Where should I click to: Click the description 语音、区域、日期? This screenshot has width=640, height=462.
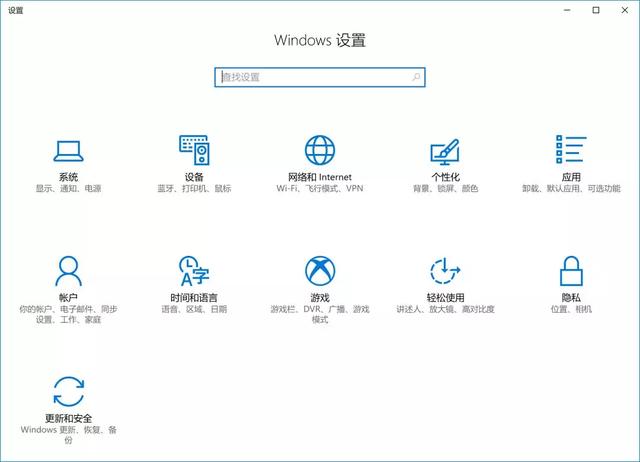[x=194, y=309]
